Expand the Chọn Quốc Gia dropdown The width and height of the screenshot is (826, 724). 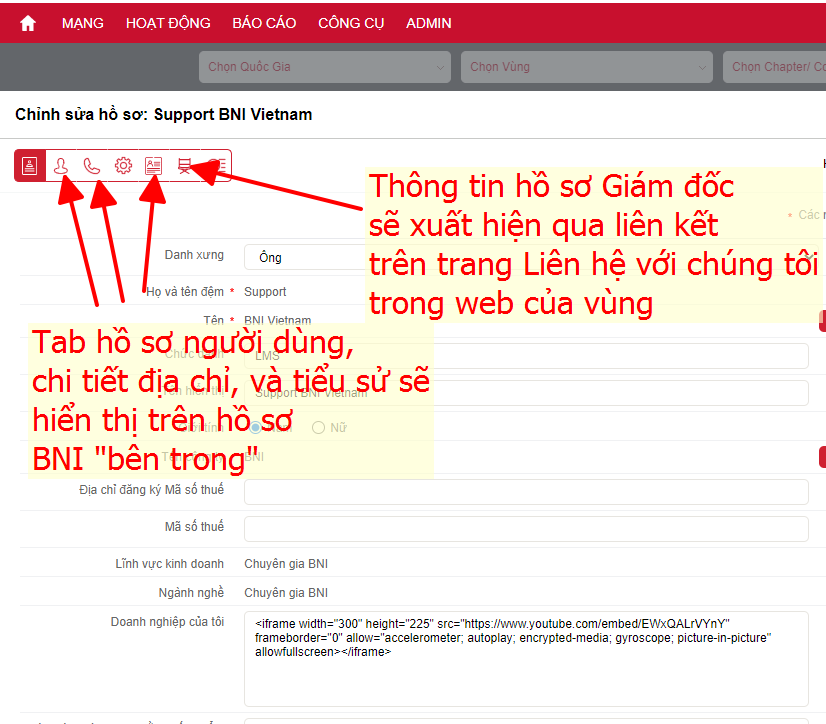[324, 67]
